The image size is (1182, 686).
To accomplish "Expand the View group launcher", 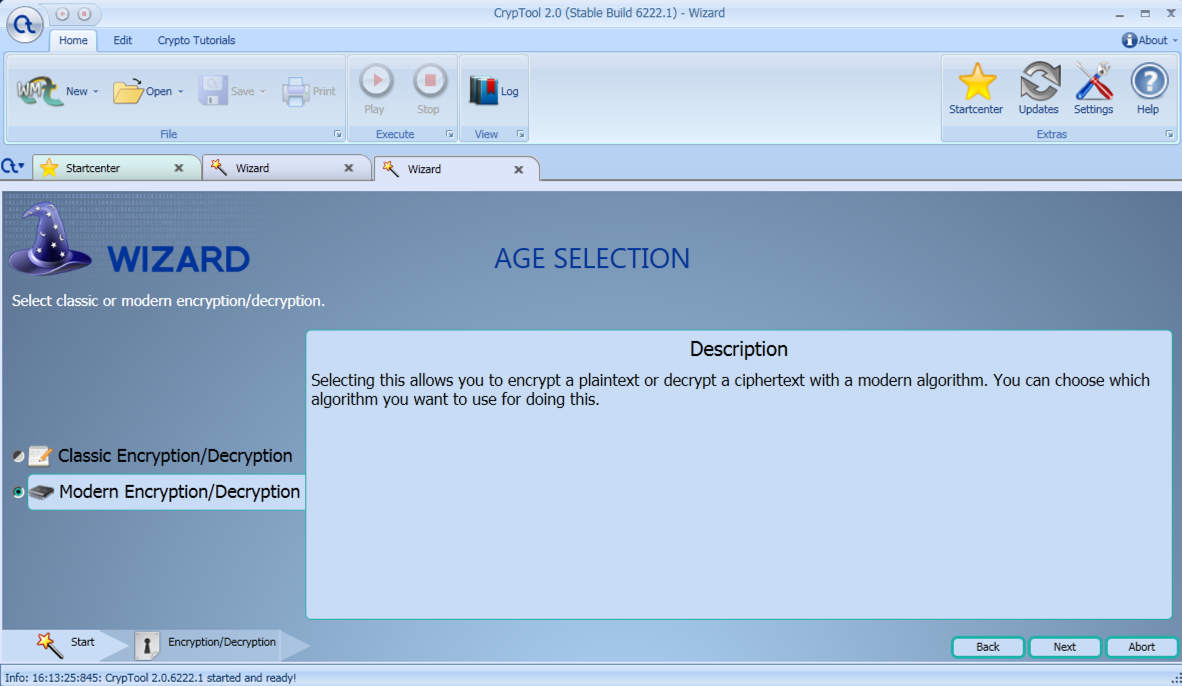I will 520,134.
